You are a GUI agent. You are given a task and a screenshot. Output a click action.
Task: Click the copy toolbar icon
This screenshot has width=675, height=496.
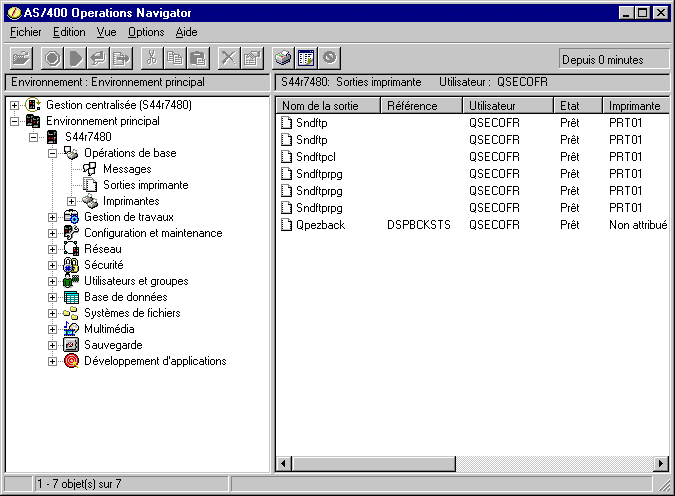click(175, 58)
